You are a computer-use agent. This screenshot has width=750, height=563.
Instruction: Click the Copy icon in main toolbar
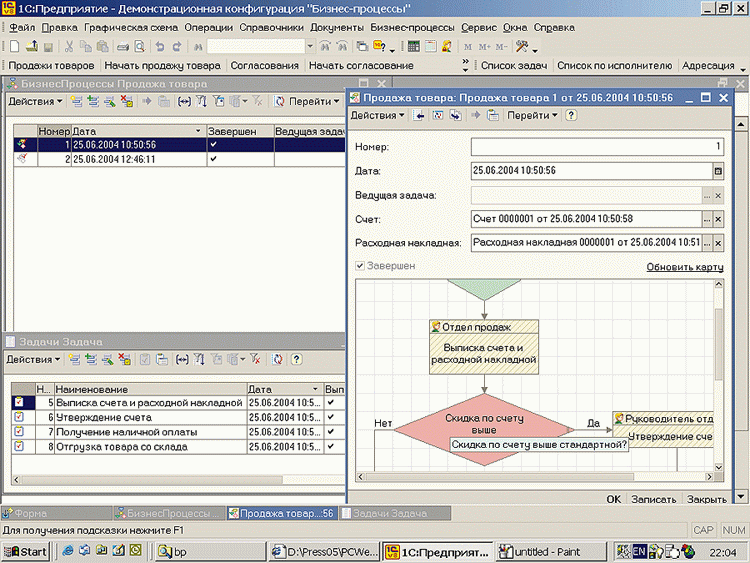click(86, 46)
